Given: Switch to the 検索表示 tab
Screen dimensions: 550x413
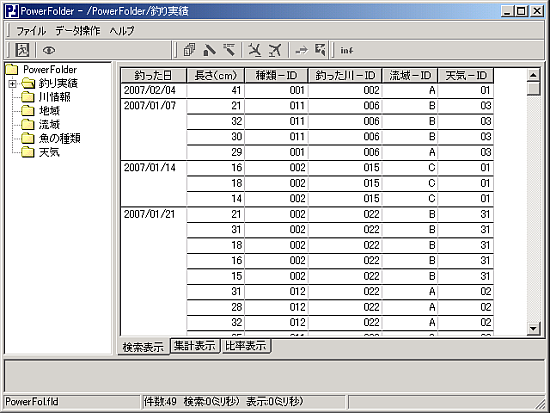Looking at the screenshot, I should point(143,347).
